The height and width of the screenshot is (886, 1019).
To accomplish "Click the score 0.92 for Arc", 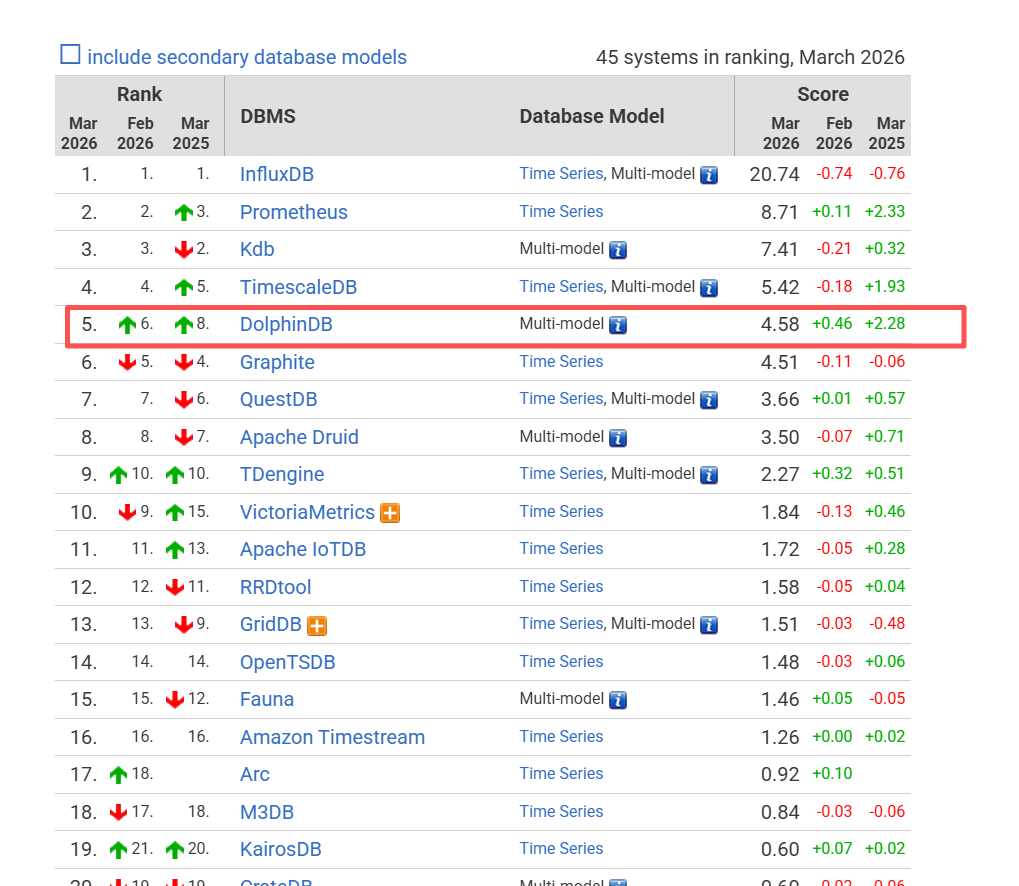I will tap(780, 774).
